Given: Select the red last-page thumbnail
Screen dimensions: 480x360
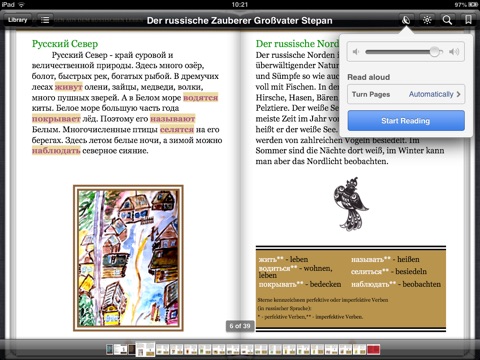Looking at the screenshot, I should [x=373, y=350].
